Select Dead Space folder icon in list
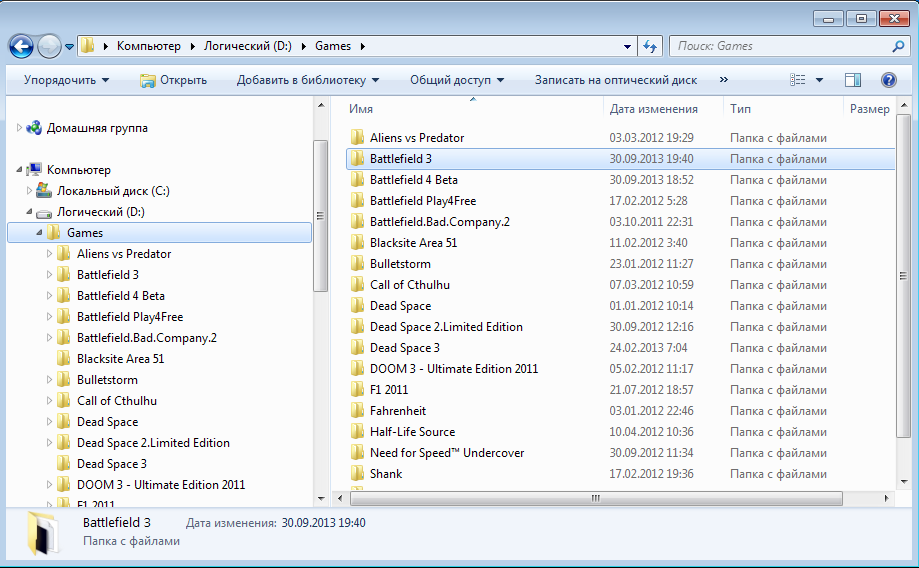Viewport: 919px width, 568px height. pos(358,306)
